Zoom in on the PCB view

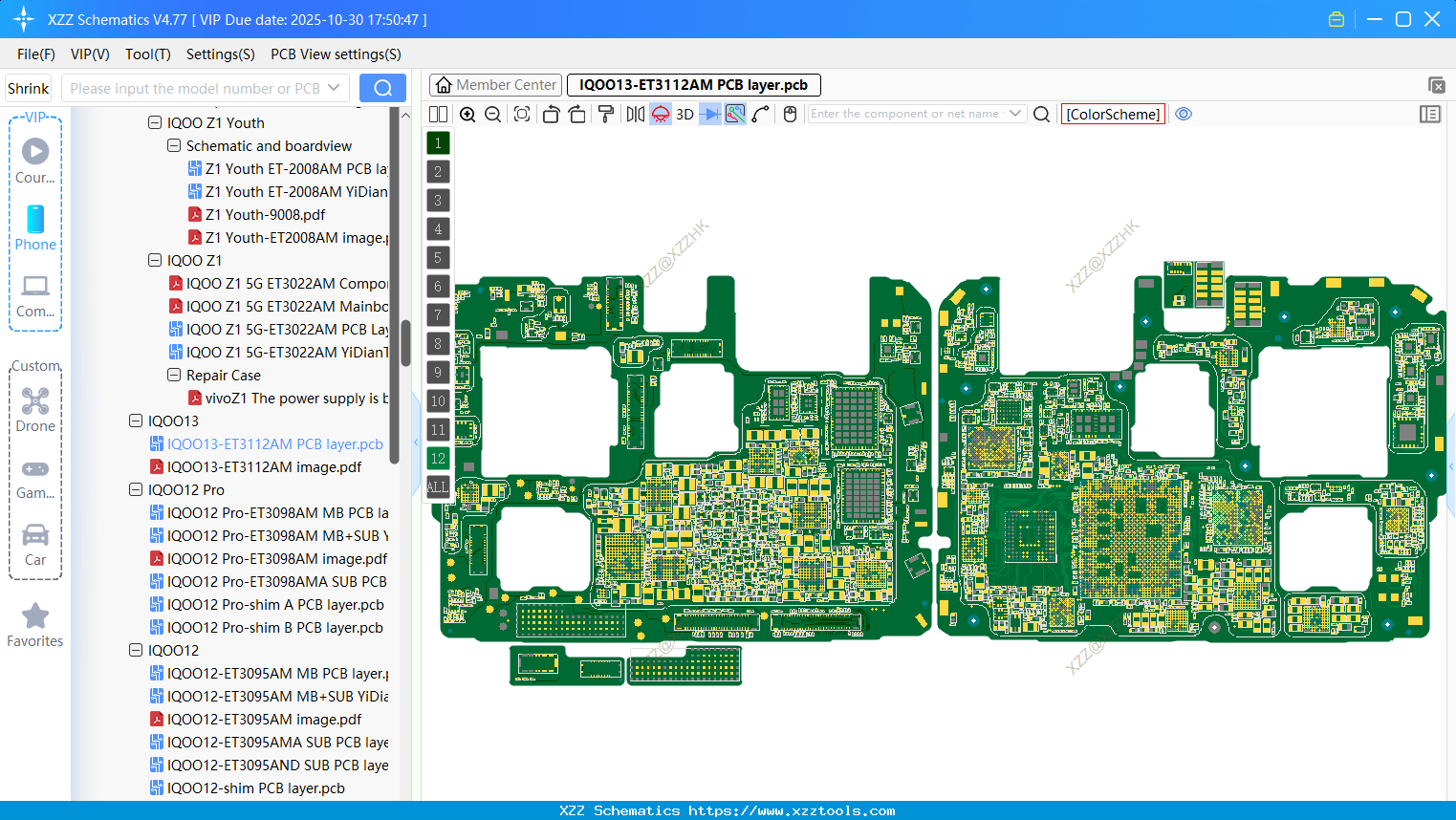click(x=467, y=114)
